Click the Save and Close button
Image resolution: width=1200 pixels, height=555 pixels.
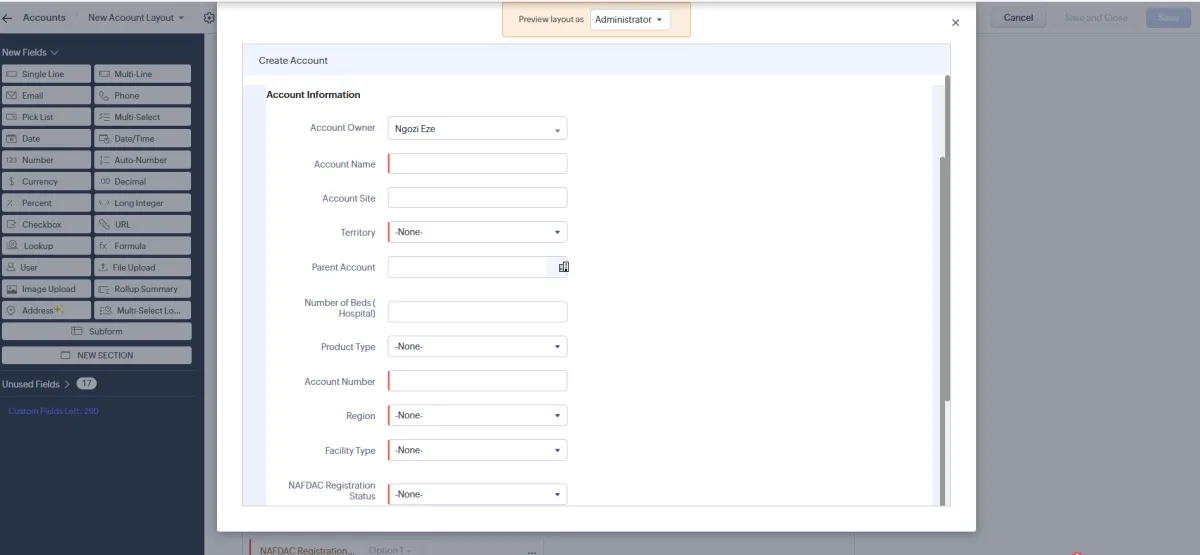point(1095,18)
